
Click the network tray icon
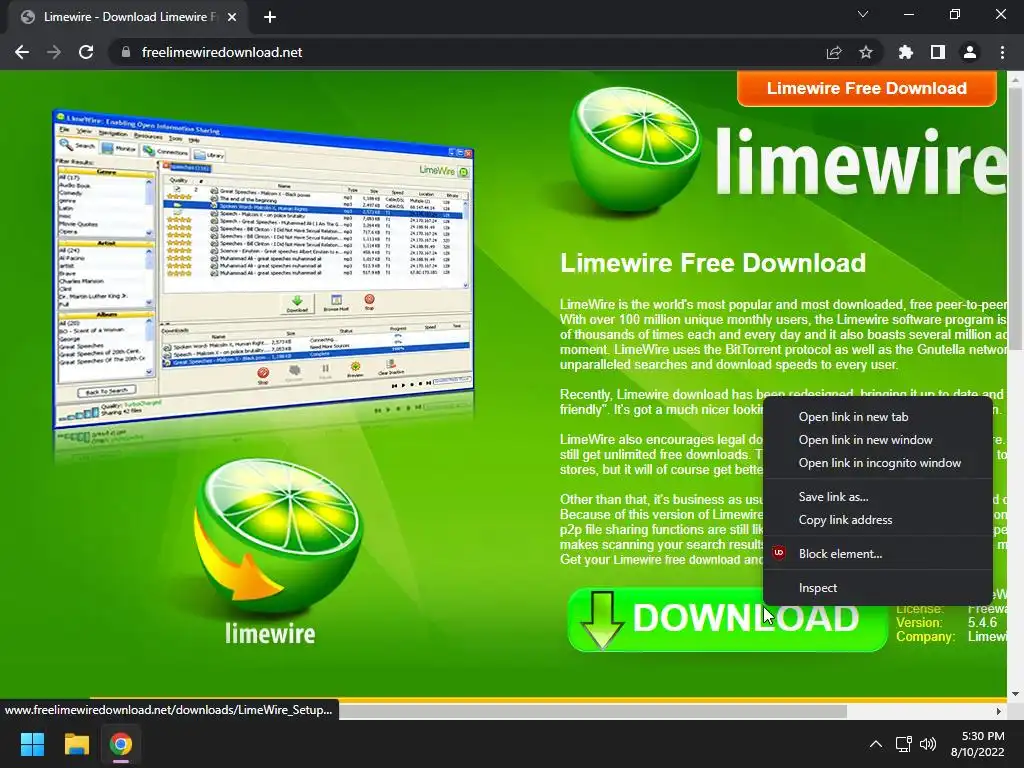pos(904,744)
